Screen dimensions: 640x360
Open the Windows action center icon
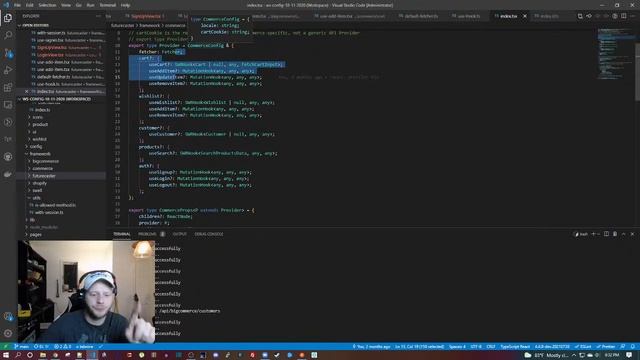point(629,355)
